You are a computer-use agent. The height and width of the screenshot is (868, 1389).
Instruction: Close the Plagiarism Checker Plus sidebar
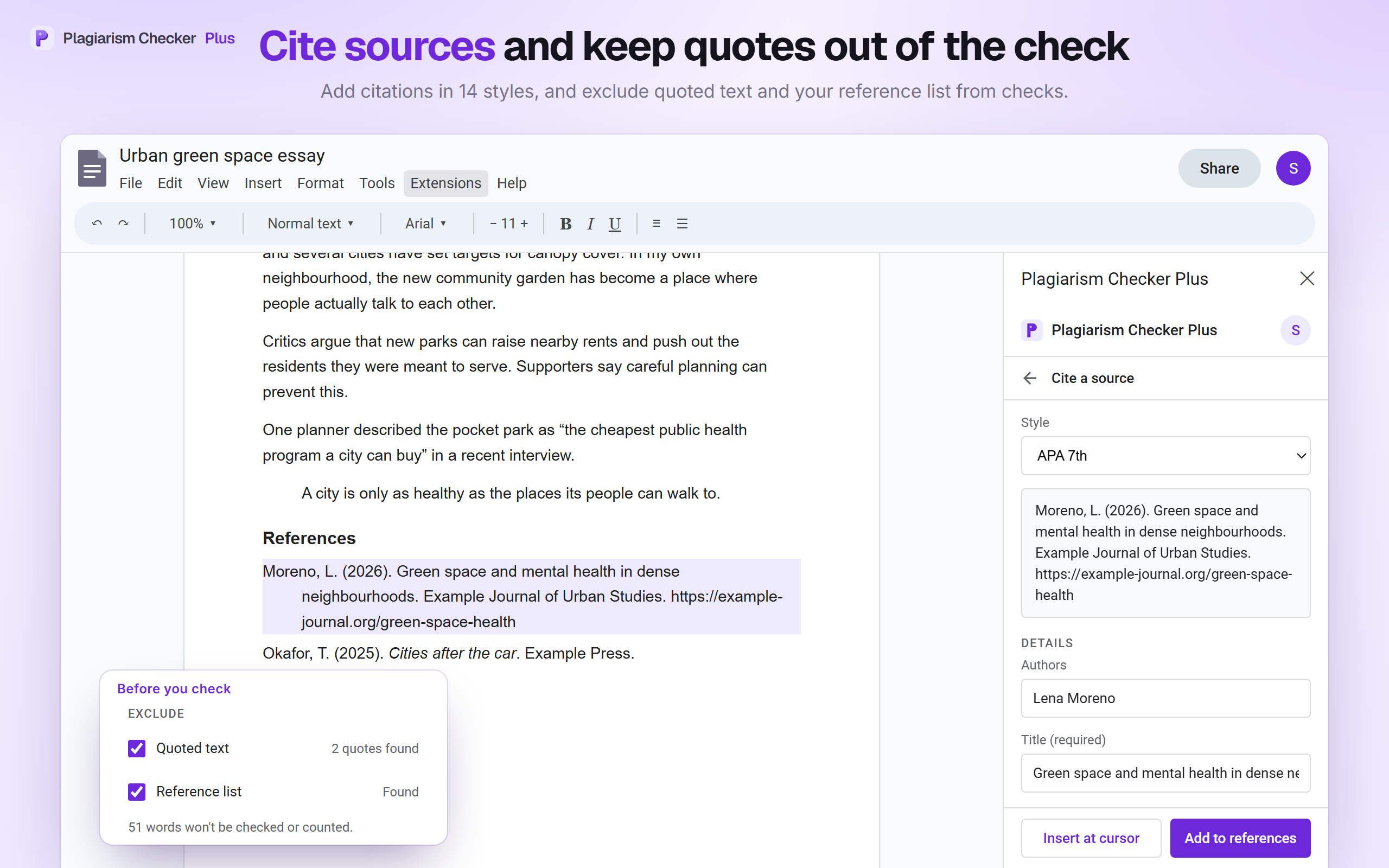click(x=1307, y=278)
